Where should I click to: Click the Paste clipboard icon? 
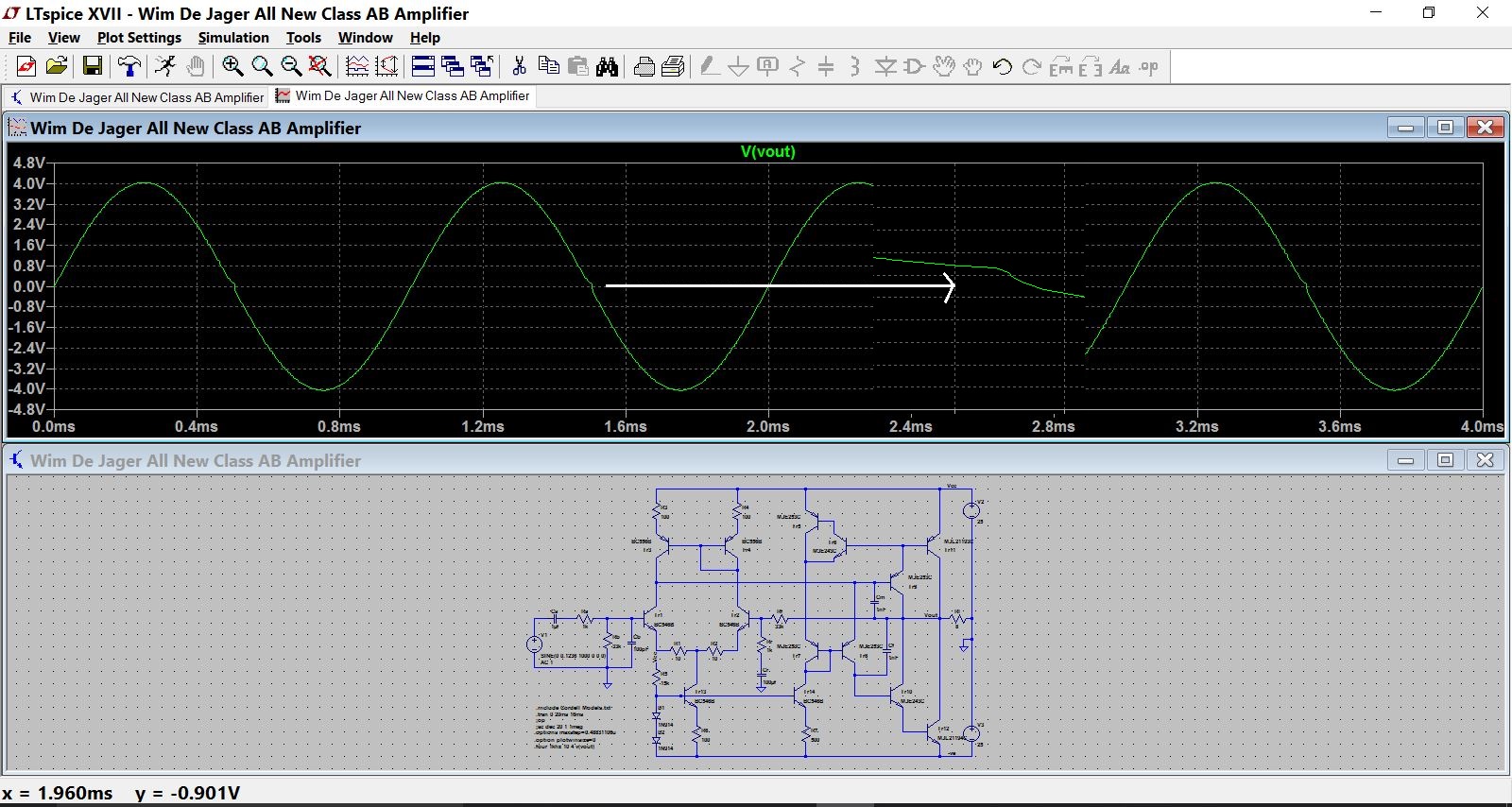[x=577, y=66]
